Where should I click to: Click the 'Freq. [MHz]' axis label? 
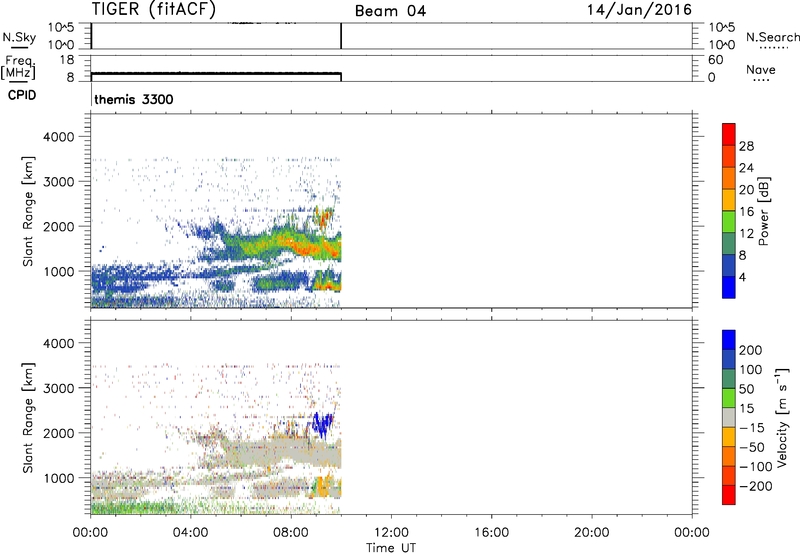point(18,67)
